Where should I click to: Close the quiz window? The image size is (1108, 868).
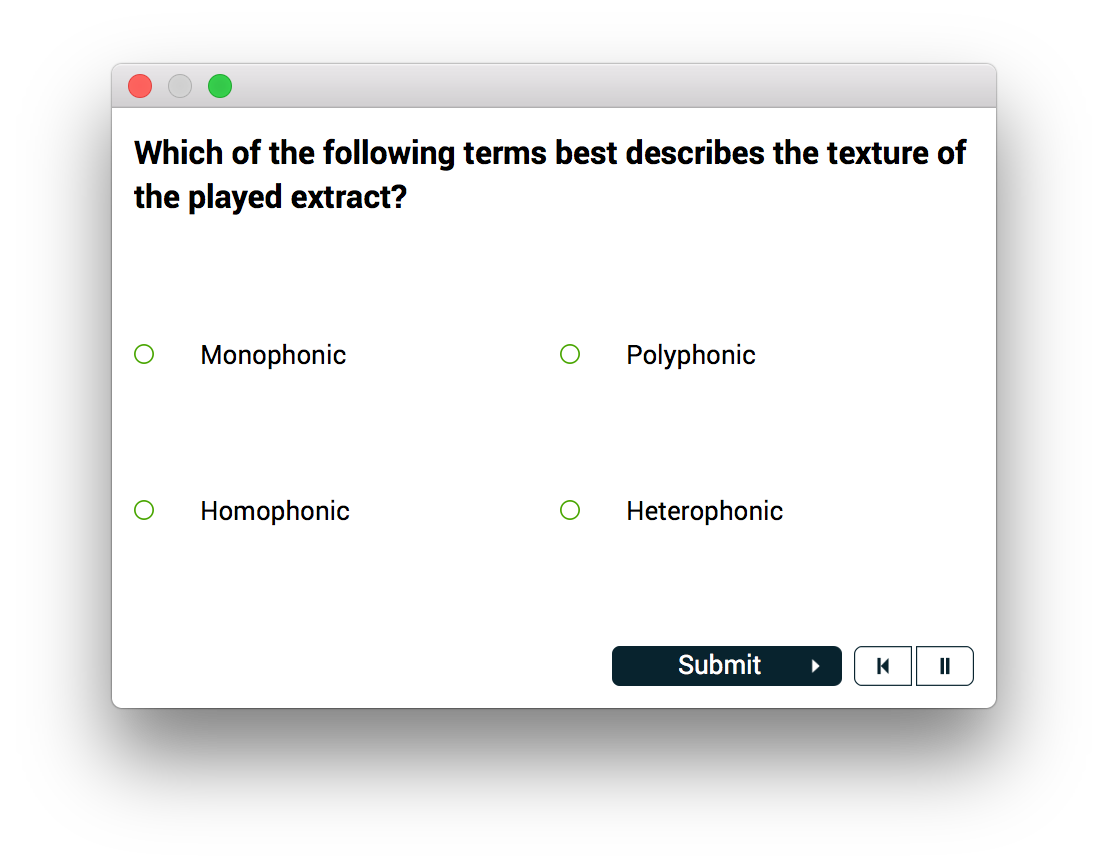pyautogui.click(x=140, y=87)
